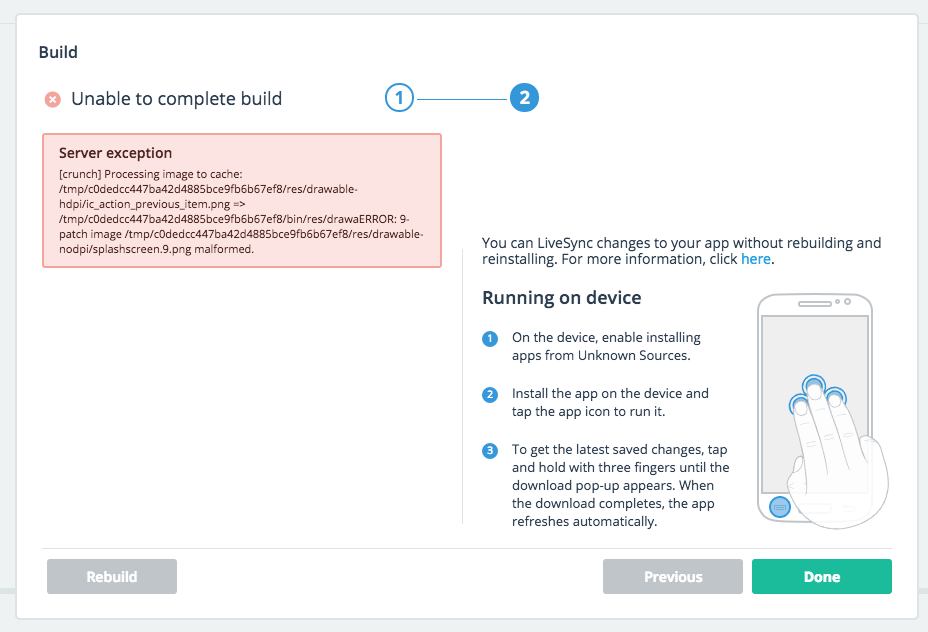This screenshot has height=632, width=928.
Task: Click bullet number 3 for latest changes step
Action: coord(490,450)
